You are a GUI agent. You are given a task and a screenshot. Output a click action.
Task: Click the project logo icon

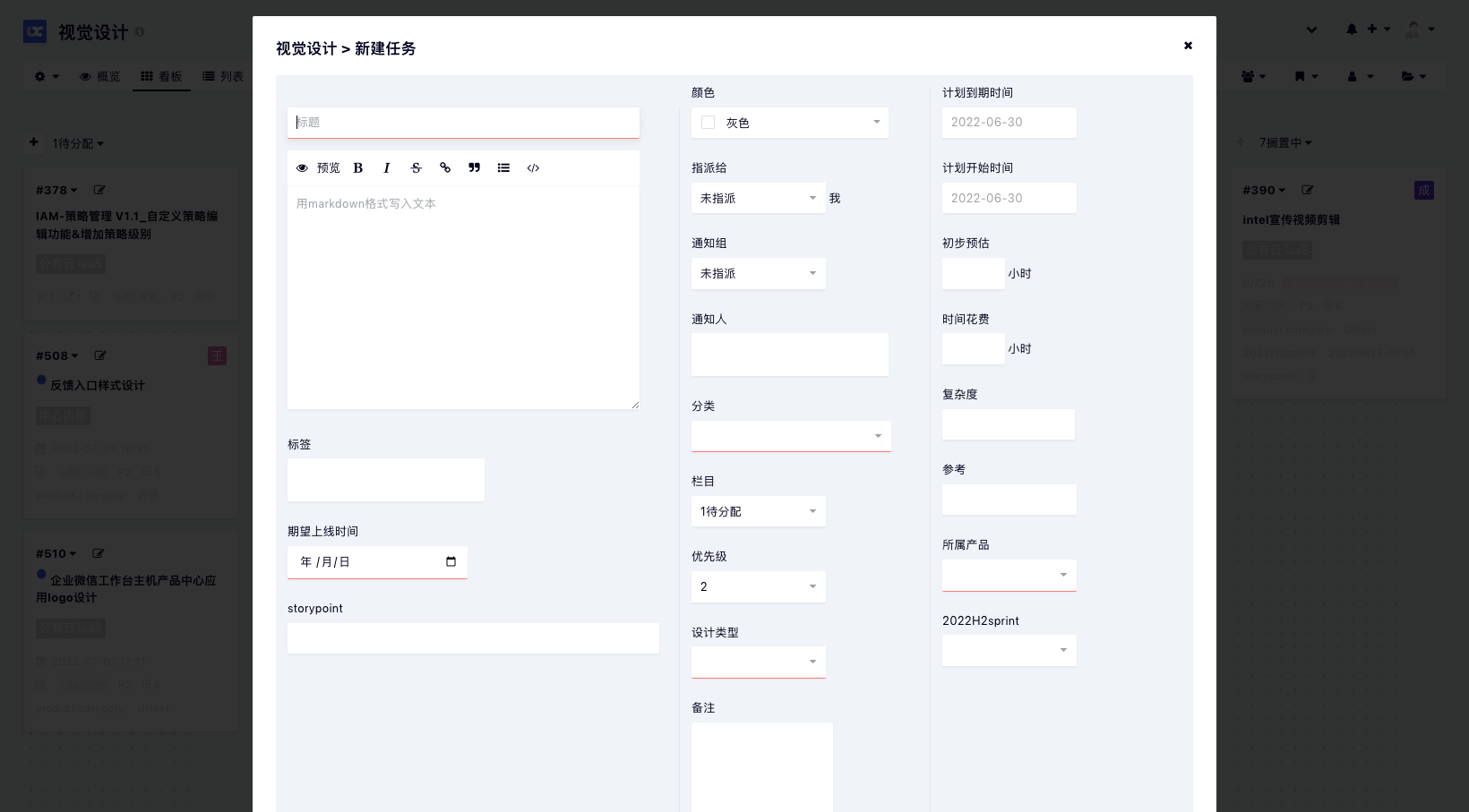point(35,31)
